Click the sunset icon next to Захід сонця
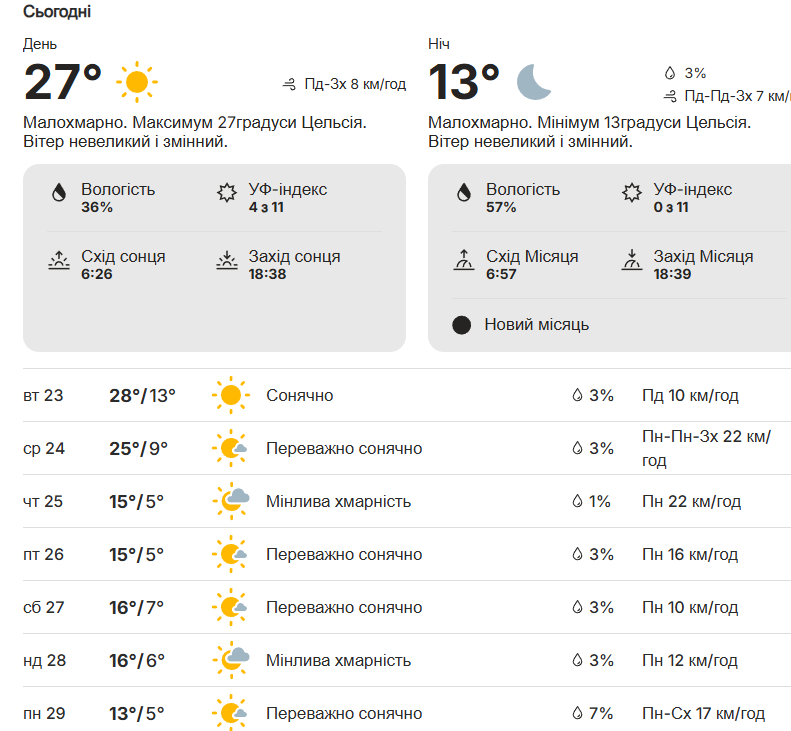This screenshot has width=791, height=731. 227,260
